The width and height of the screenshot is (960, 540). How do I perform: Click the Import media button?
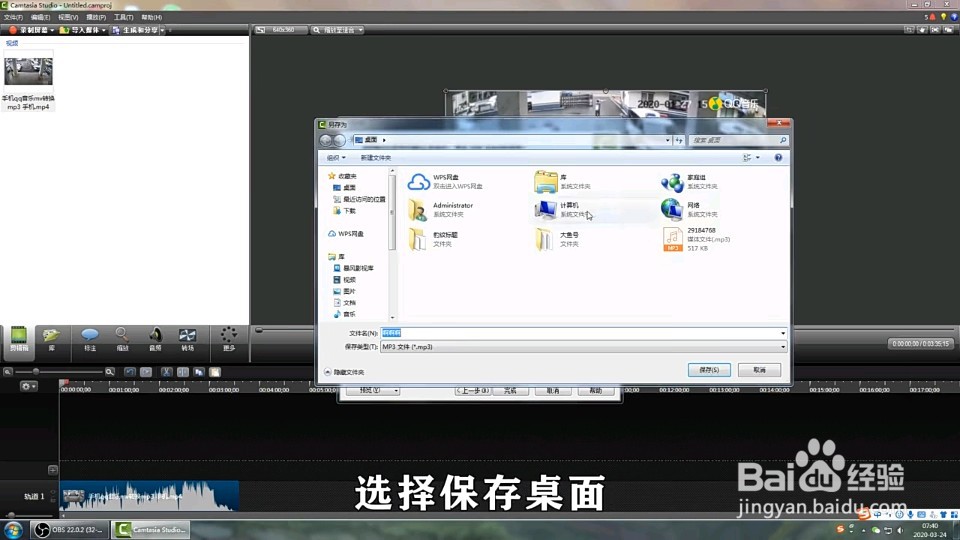82,30
